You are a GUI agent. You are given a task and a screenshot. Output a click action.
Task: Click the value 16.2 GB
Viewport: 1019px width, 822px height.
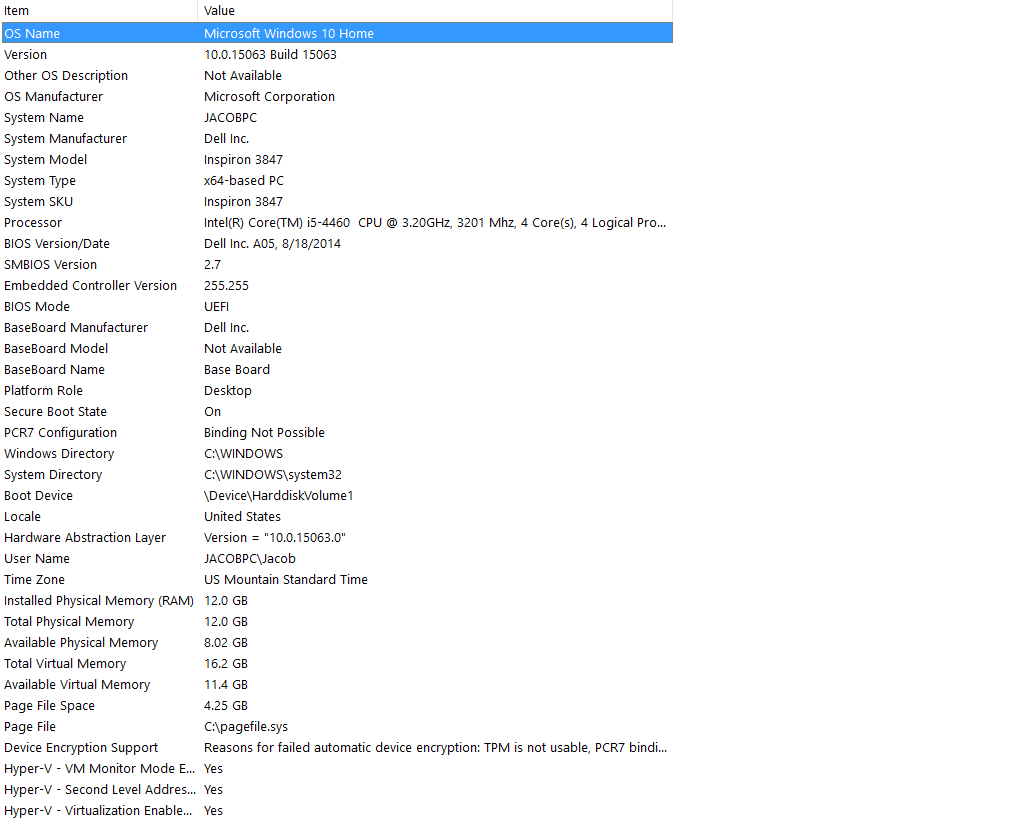(226, 663)
